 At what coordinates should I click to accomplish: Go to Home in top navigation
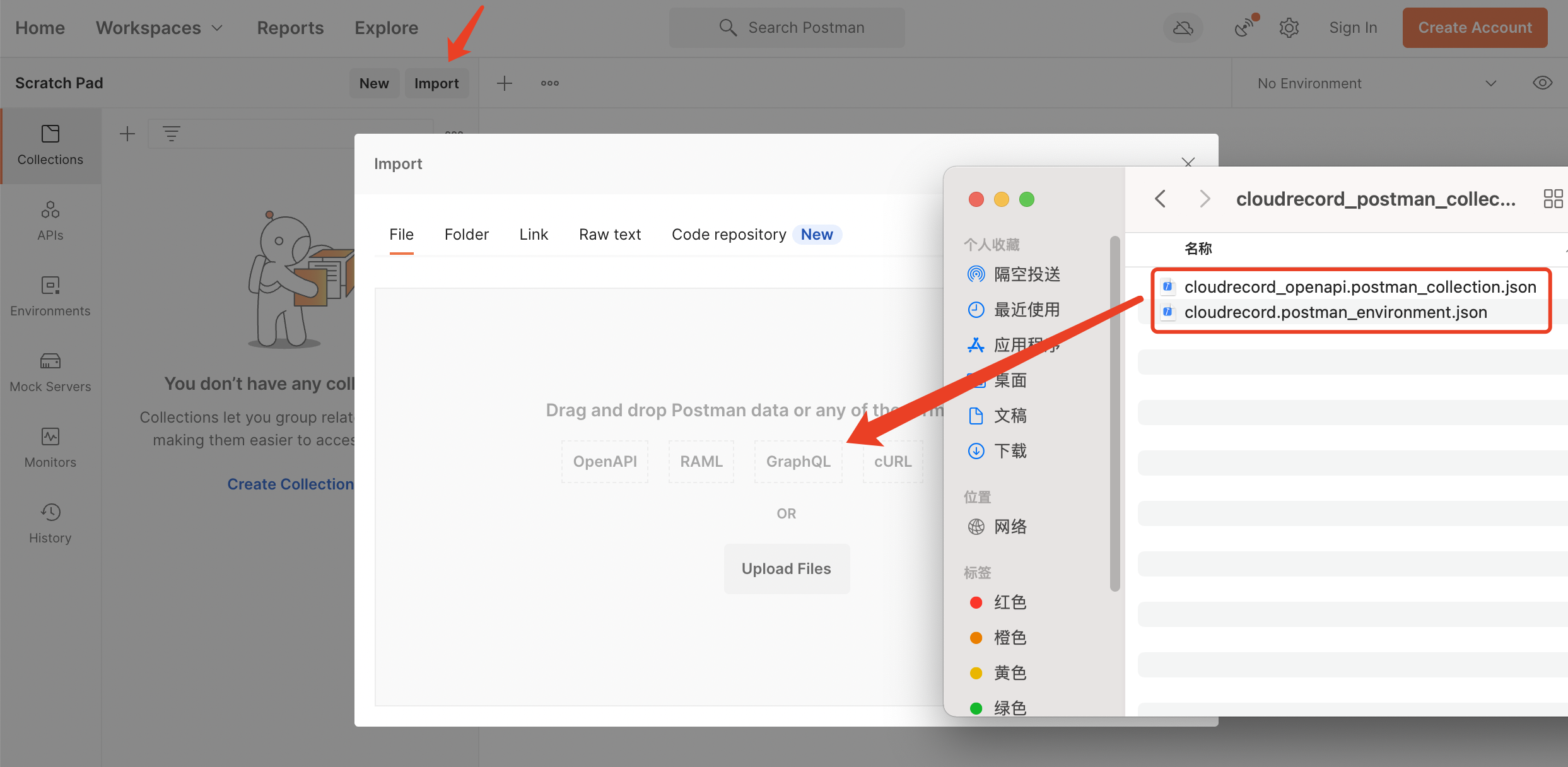coord(40,28)
